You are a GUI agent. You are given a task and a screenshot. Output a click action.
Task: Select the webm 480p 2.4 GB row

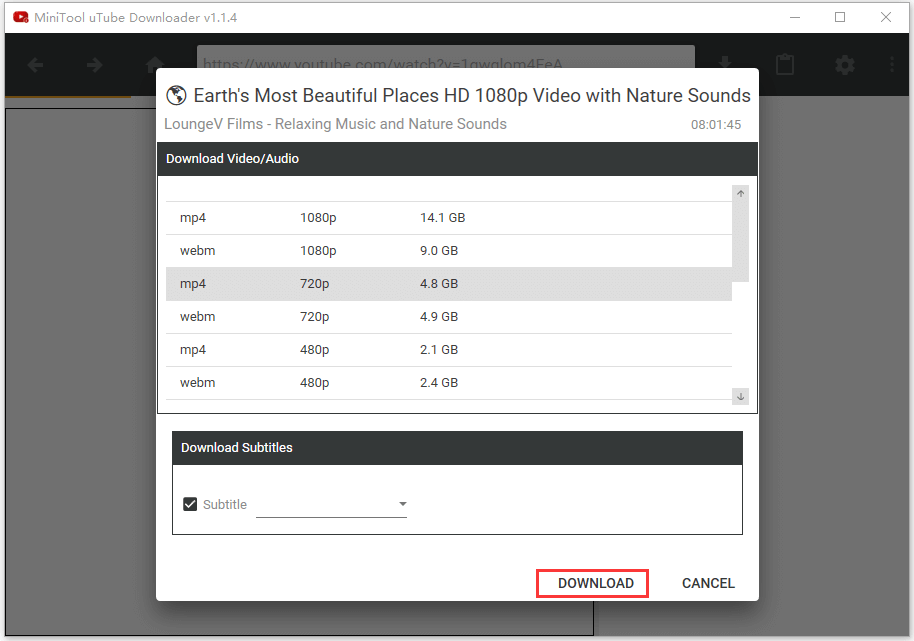[449, 383]
